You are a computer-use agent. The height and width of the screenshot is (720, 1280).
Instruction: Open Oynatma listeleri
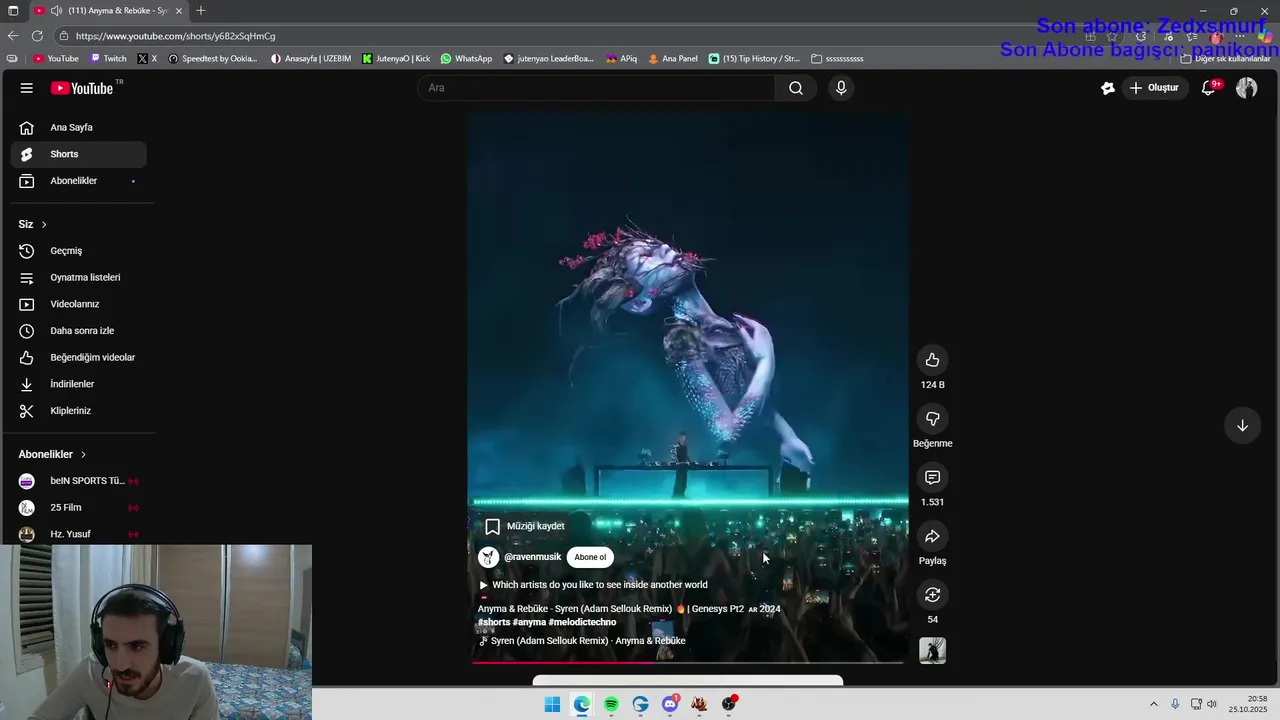coord(79,278)
